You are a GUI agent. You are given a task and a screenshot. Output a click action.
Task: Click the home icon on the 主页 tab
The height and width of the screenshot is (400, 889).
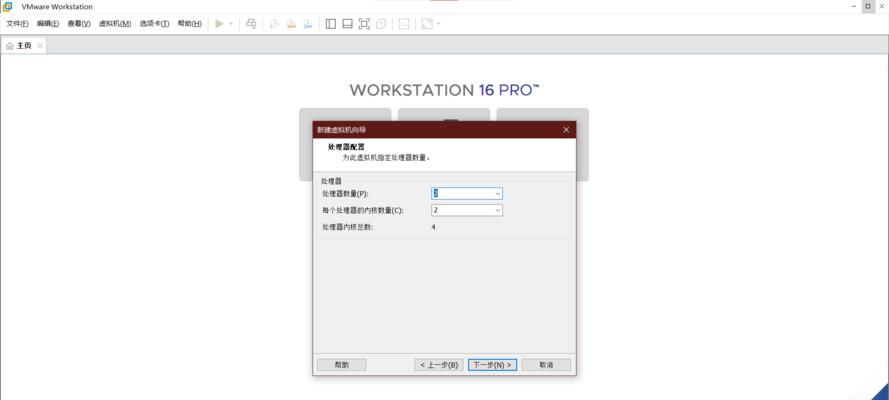pyautogui.click(x=10, y=46)
